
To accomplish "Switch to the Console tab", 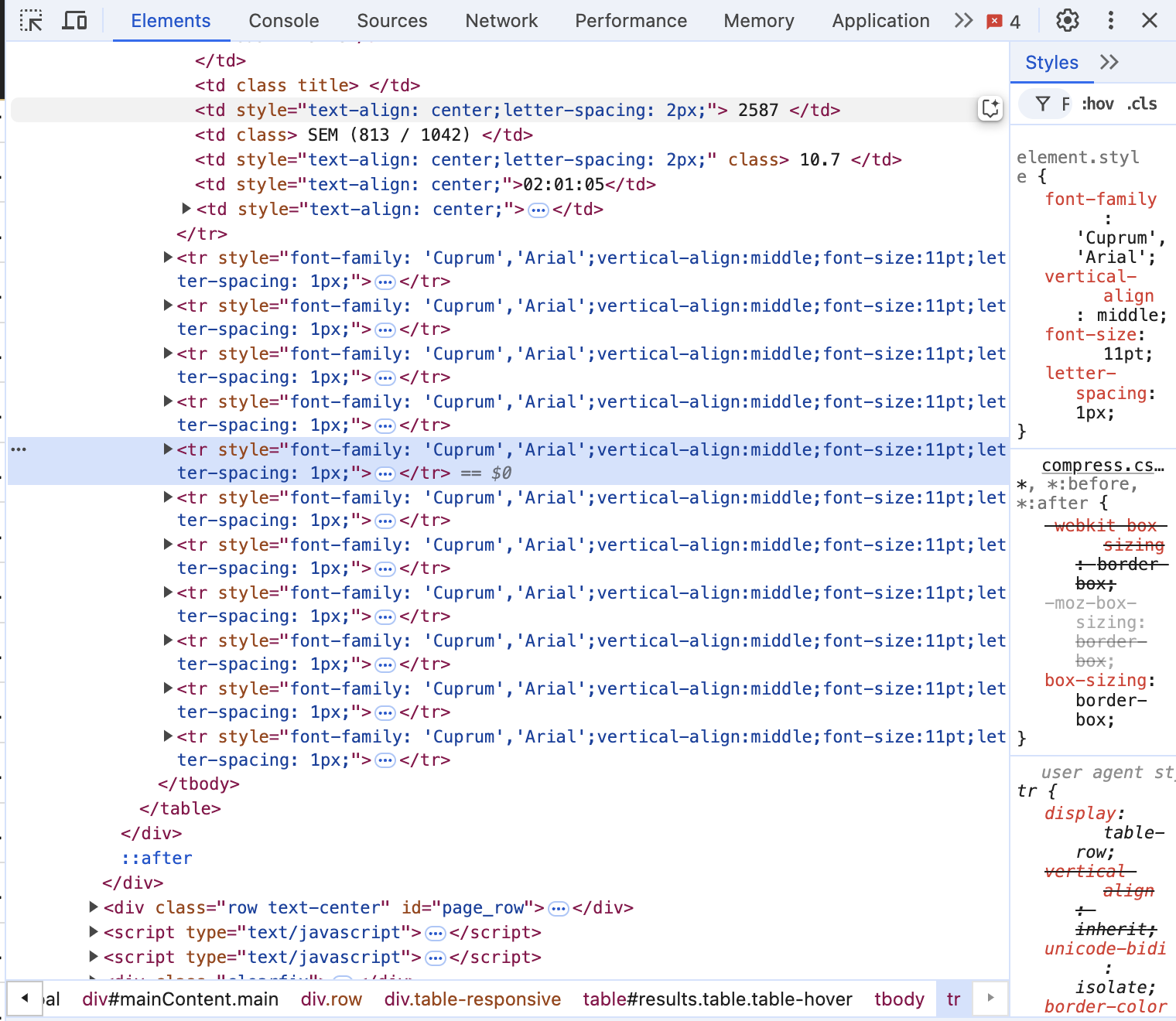I will (284, 21).
